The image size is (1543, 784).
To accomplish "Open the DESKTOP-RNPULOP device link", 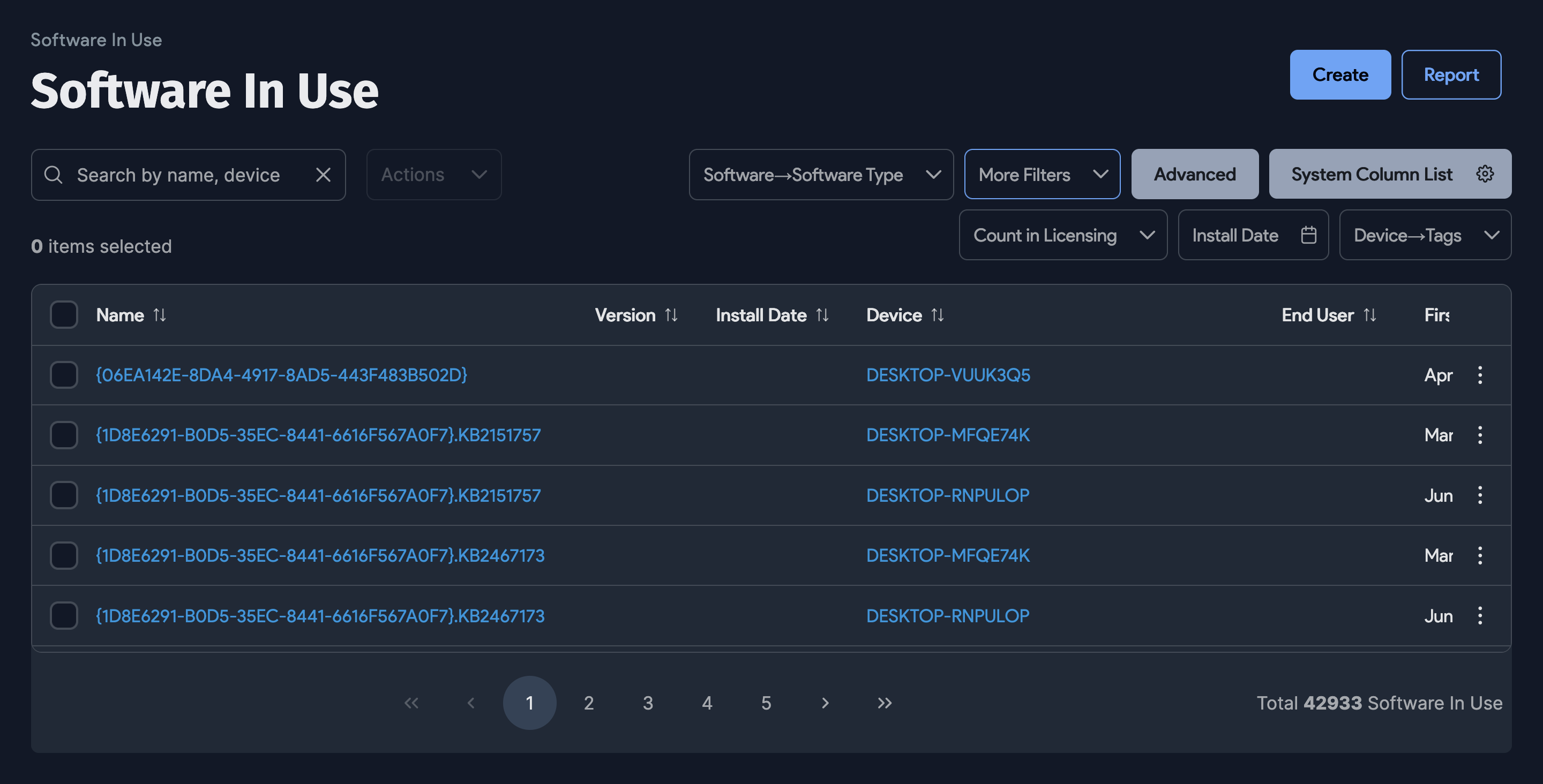I will coord(948,495).
